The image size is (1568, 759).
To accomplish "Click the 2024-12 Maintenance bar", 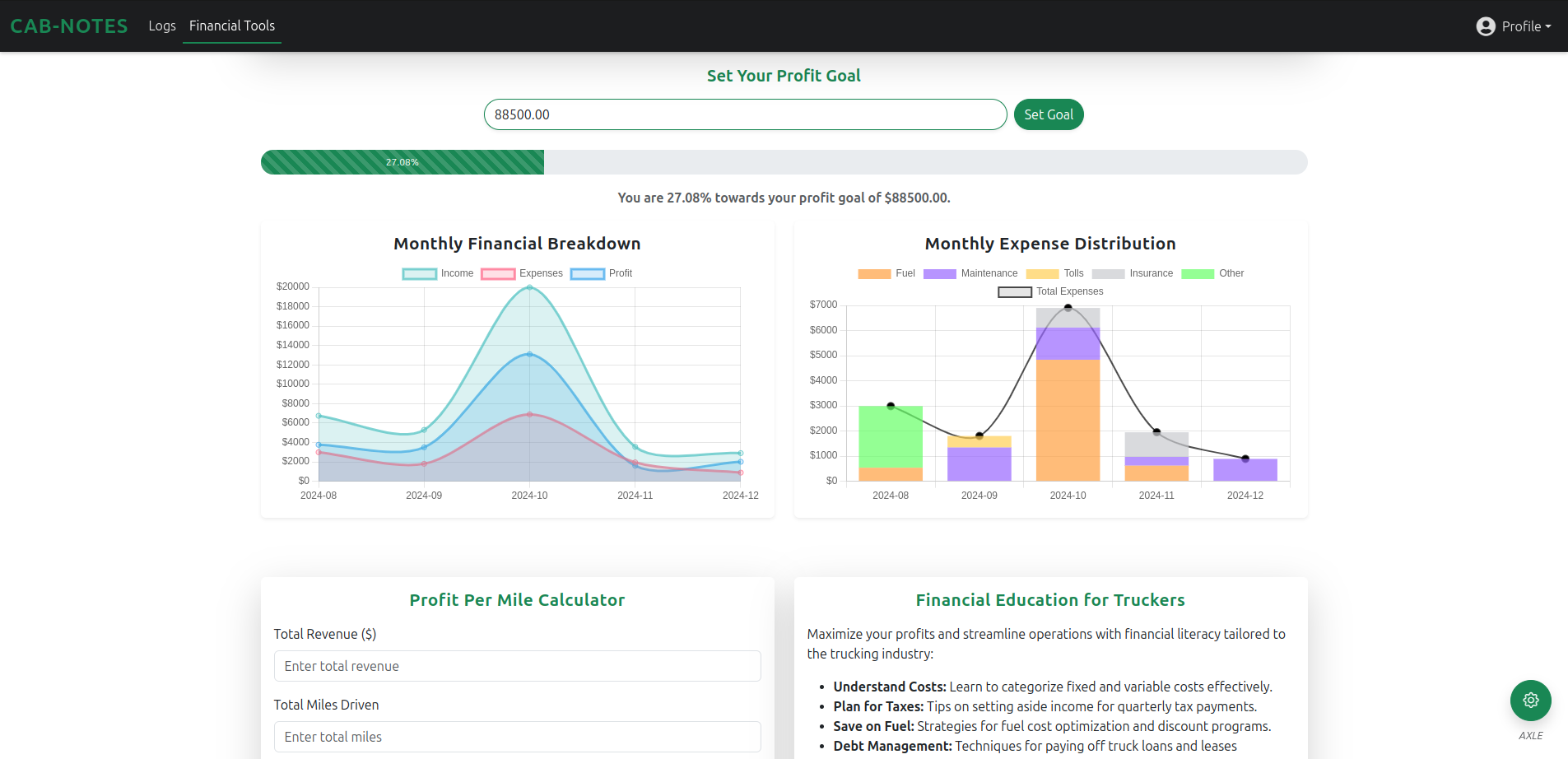I will coord(1245,470).
